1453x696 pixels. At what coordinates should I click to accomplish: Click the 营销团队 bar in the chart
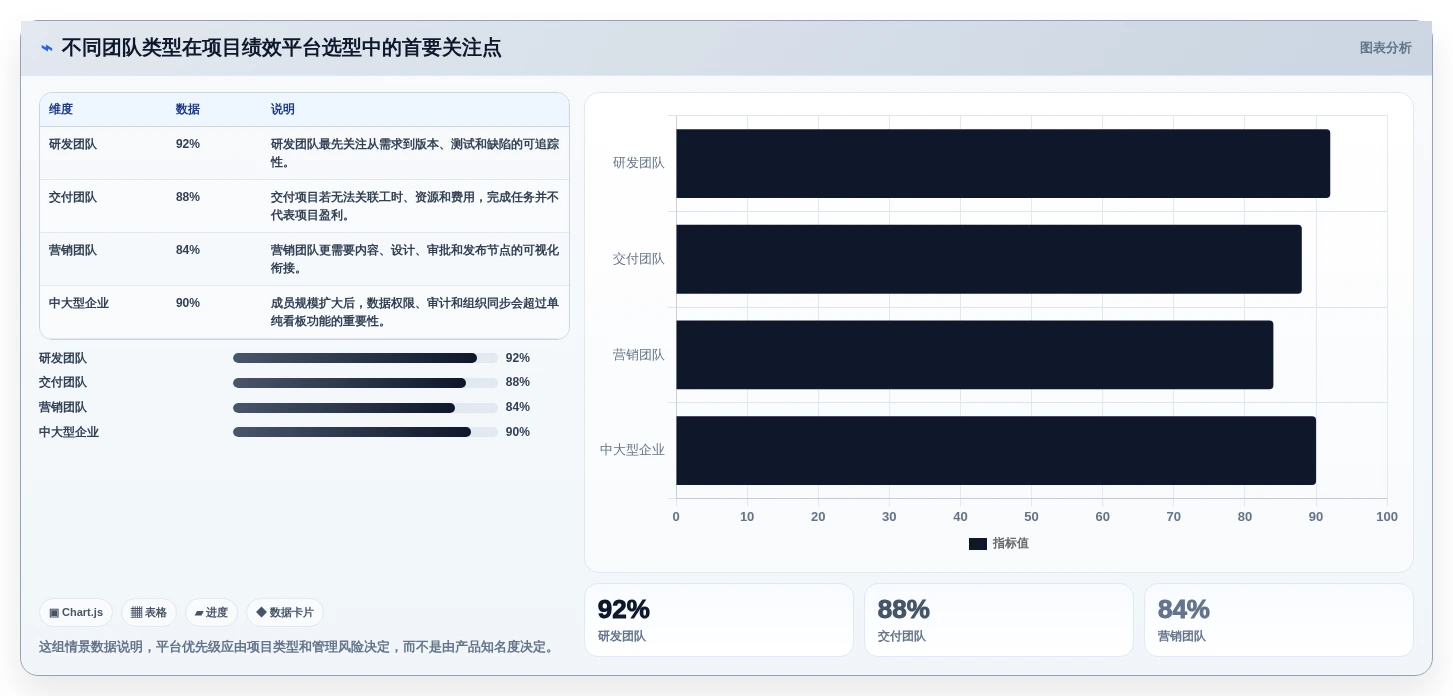point(975,355)
